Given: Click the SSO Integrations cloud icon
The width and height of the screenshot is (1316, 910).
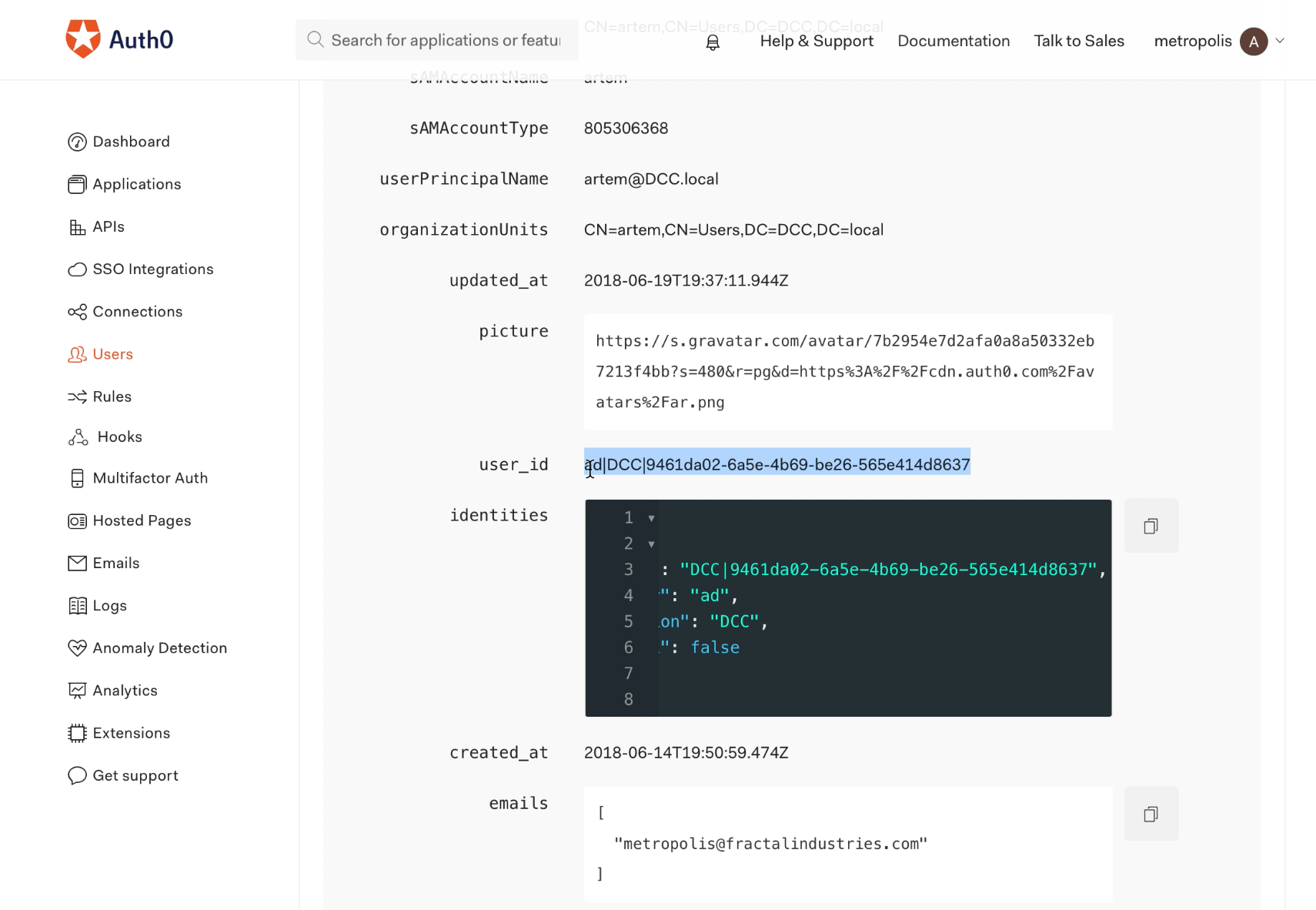Looking at the screenshot, I should (77, 269).
